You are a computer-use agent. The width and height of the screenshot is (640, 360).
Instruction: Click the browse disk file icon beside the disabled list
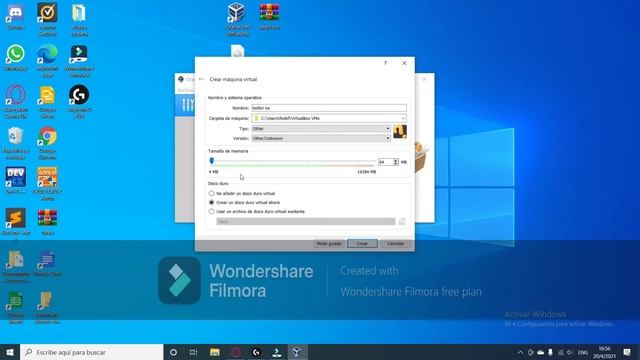coord(402,221)
